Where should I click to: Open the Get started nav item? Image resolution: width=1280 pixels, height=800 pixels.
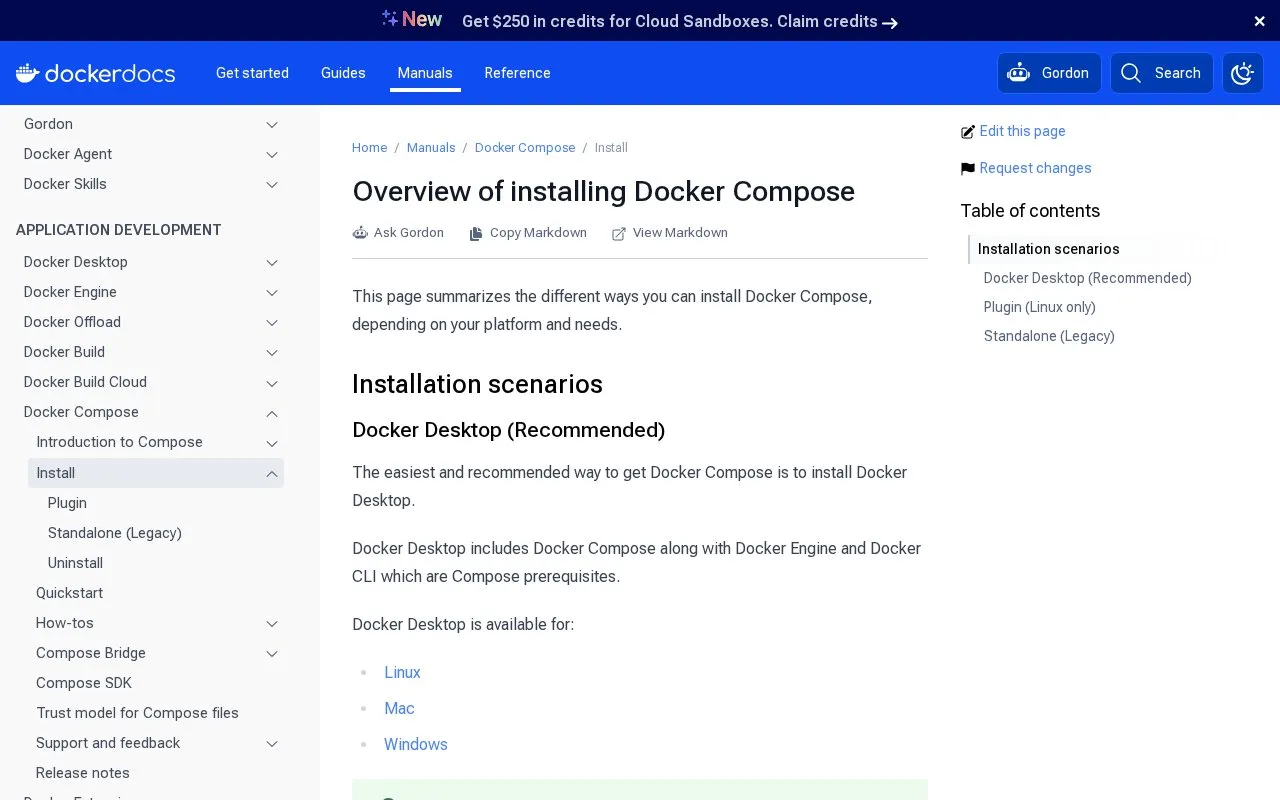252,73
